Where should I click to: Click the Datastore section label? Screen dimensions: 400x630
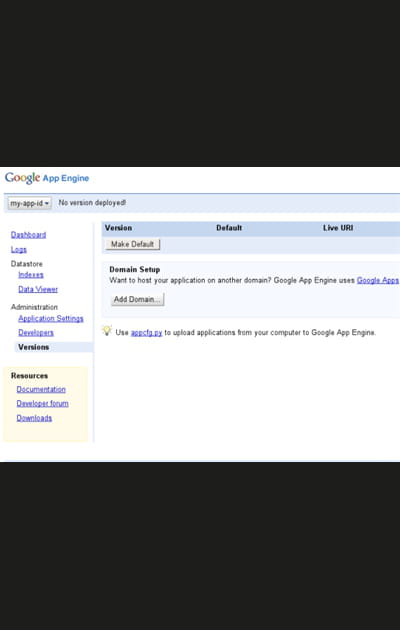coord(27,264)
